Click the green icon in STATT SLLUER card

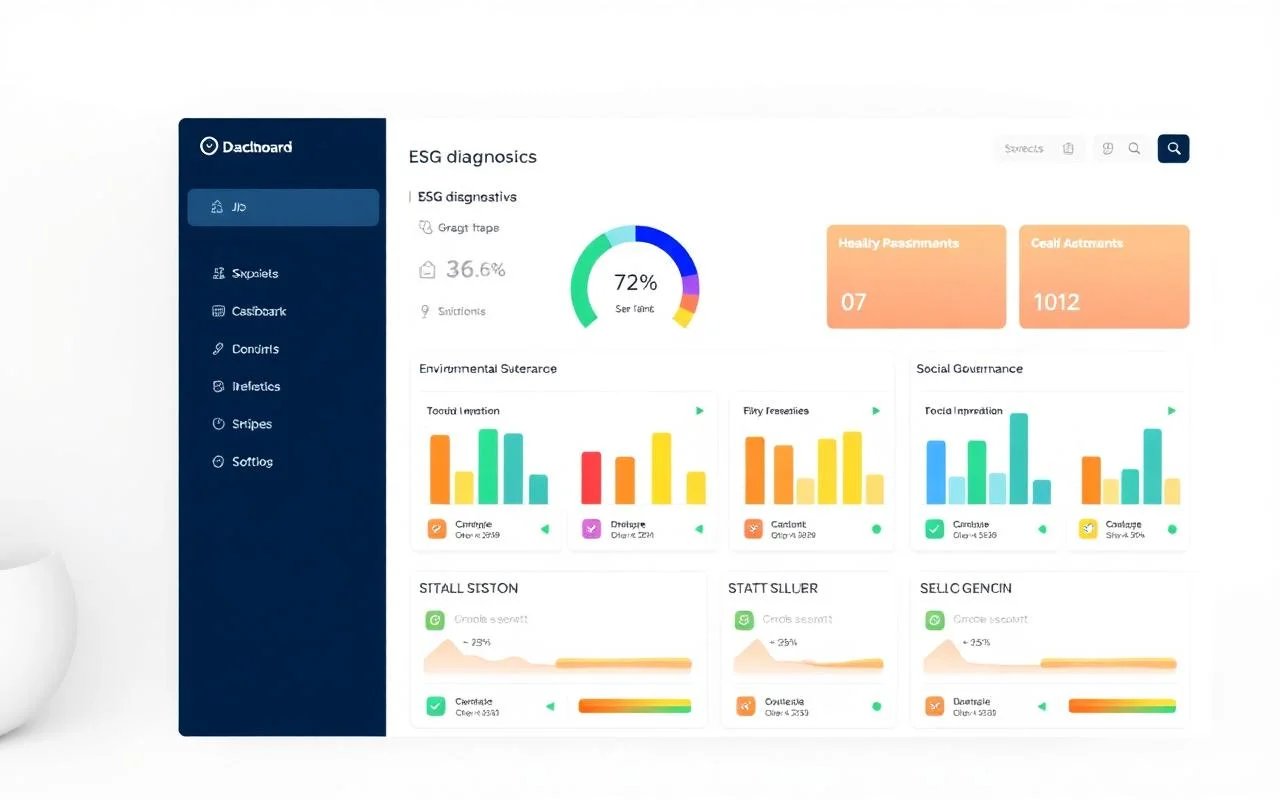coord(745,620)
